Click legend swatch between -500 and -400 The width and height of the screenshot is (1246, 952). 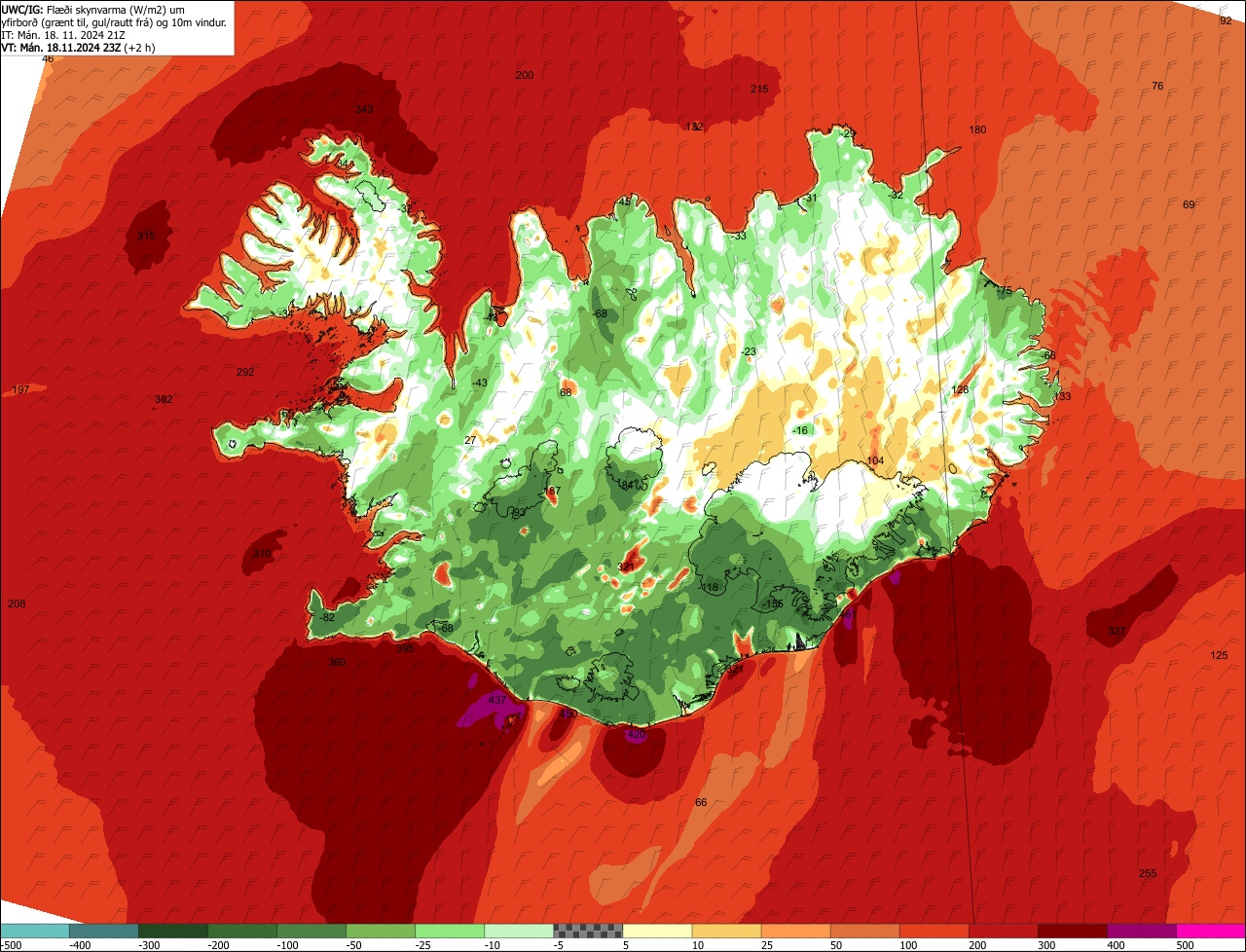point(34,931)
